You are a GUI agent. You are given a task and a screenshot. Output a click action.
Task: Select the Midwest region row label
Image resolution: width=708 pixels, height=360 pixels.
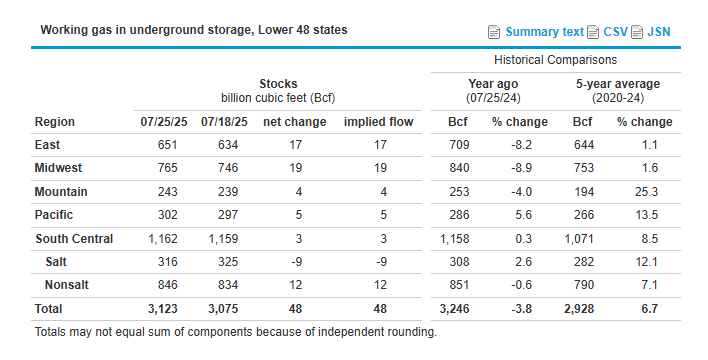click(x=58, y=168)
